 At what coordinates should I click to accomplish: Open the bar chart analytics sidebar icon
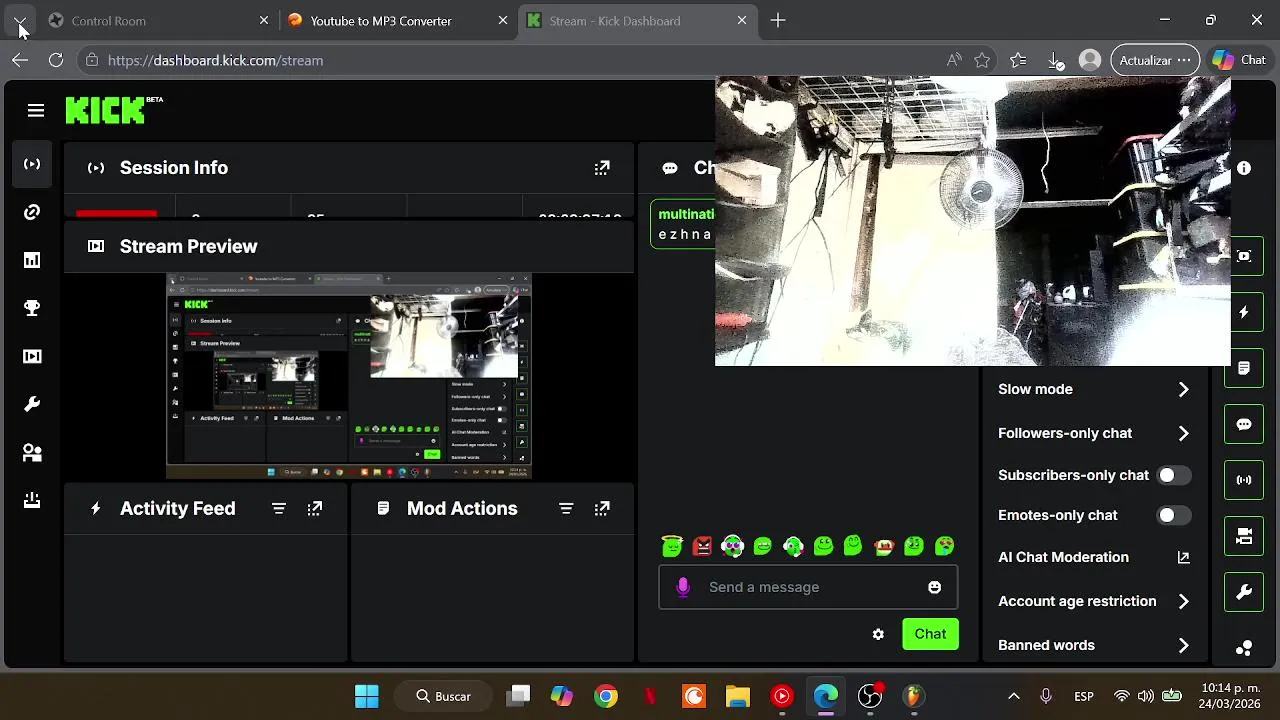click(32, 260)
